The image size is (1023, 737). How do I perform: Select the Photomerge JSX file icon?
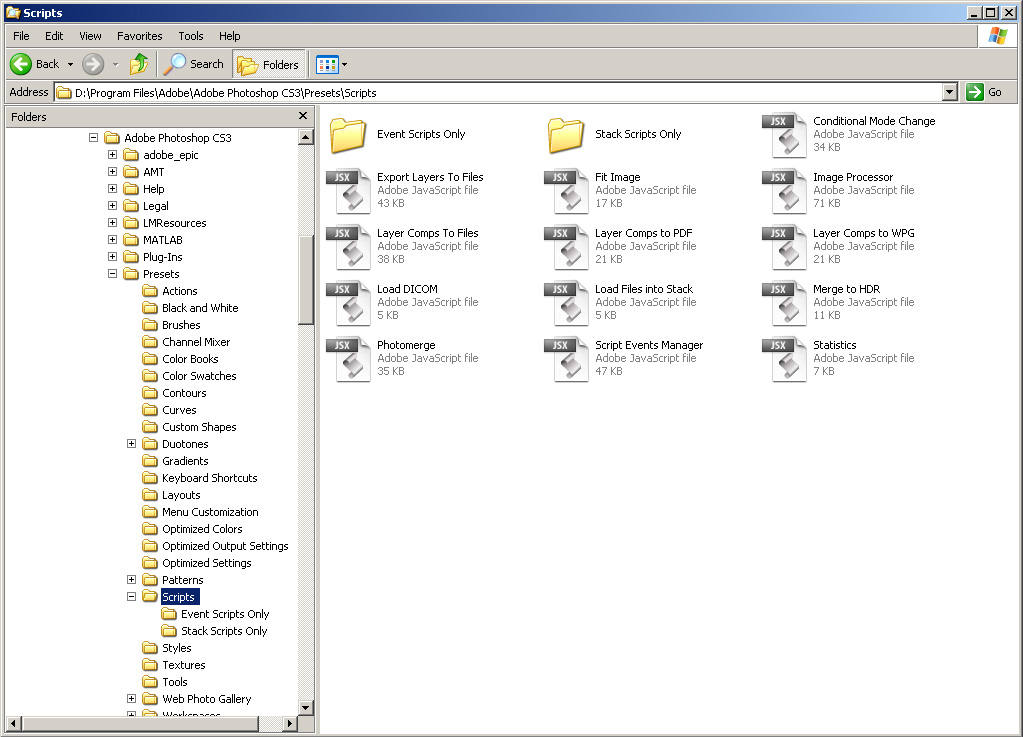[x=349, y=359]
